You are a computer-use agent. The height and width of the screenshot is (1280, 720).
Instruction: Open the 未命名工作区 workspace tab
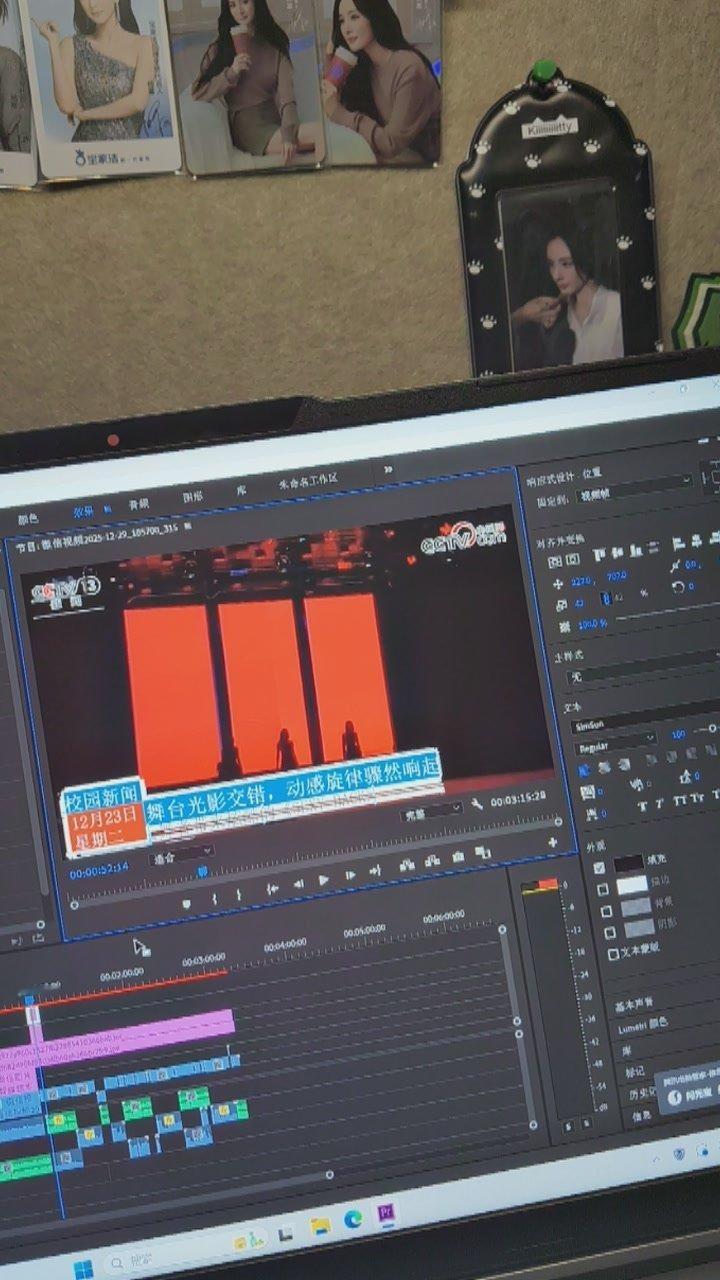[308, 481]
